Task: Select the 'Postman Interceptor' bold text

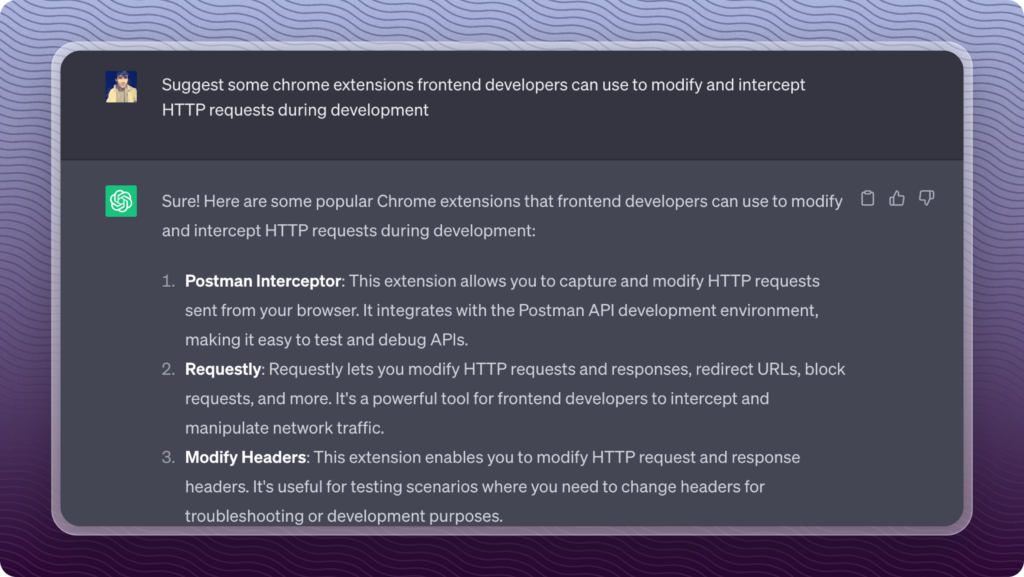Action: (x=263, y=281)
